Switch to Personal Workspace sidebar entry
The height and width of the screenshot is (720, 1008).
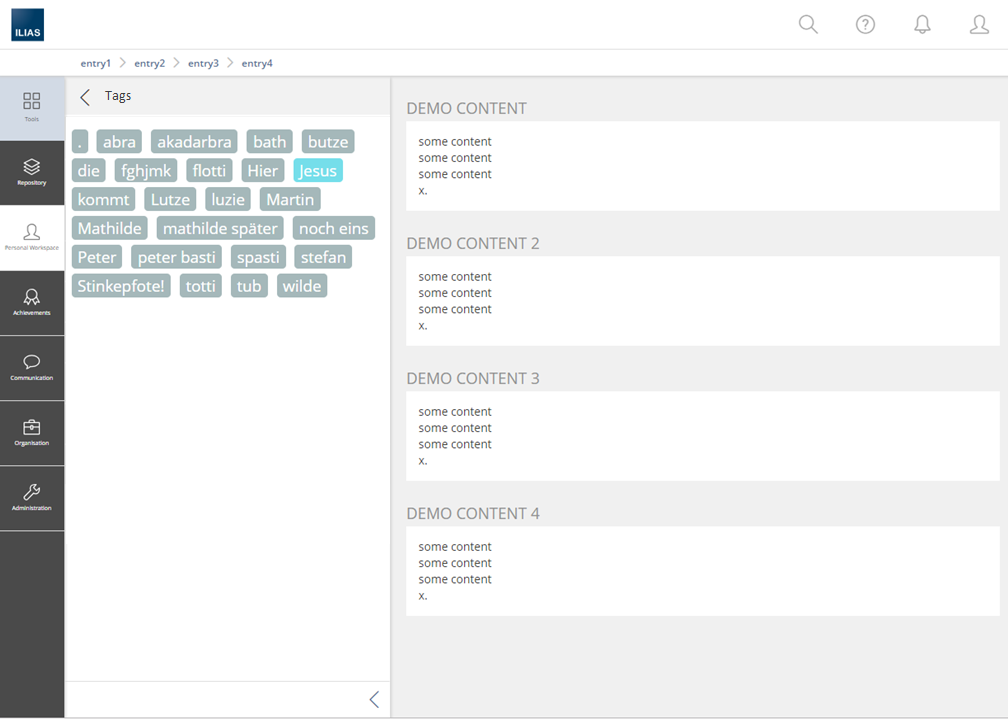32,237
